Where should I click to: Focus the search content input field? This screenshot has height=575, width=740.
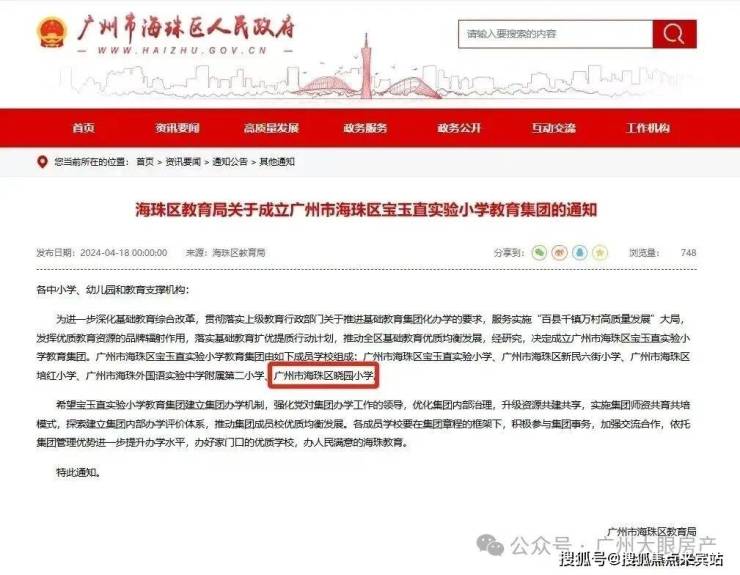[x=555, y=34]
